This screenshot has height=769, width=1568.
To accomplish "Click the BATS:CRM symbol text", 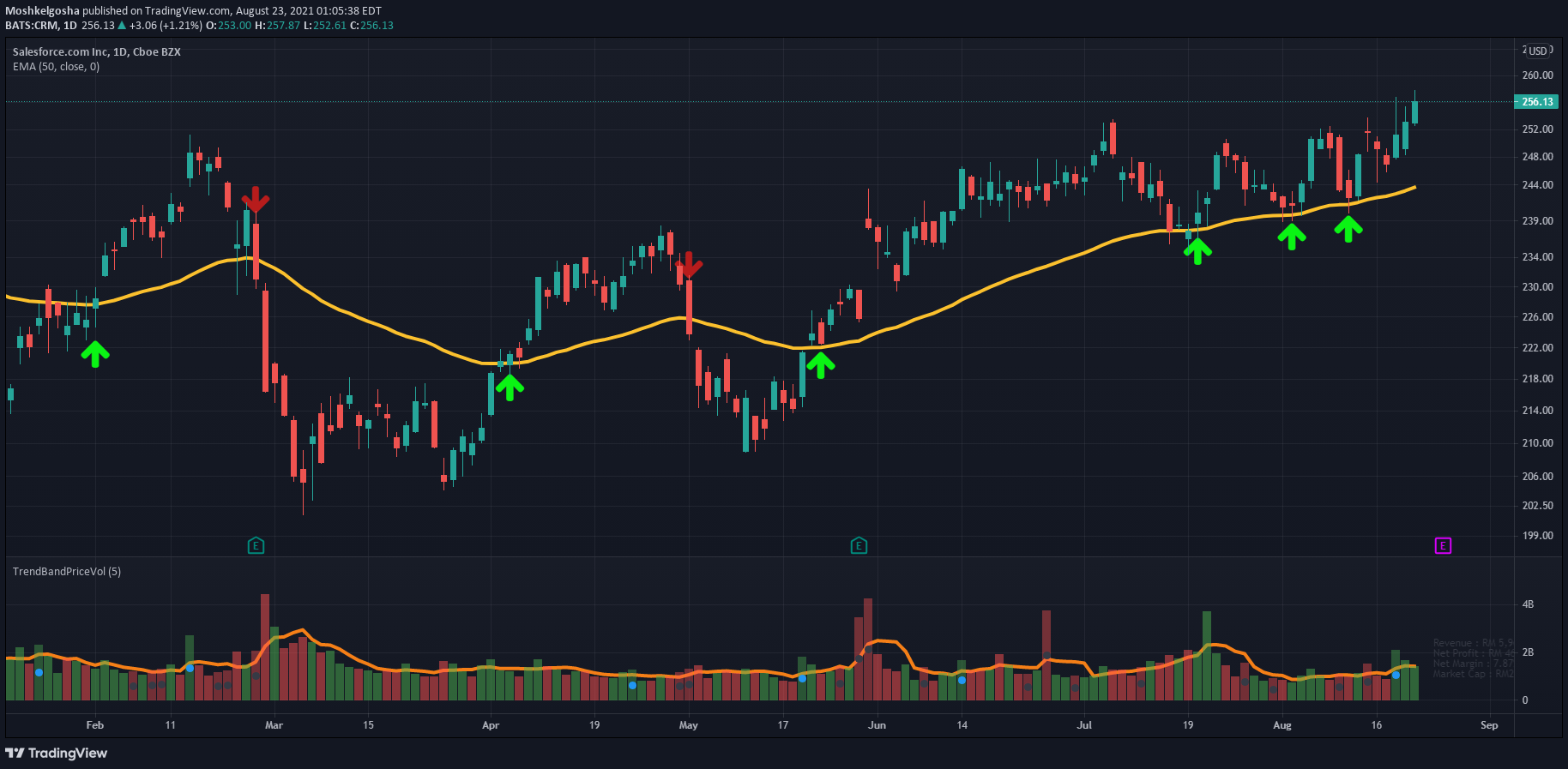I will coord(31,26).
